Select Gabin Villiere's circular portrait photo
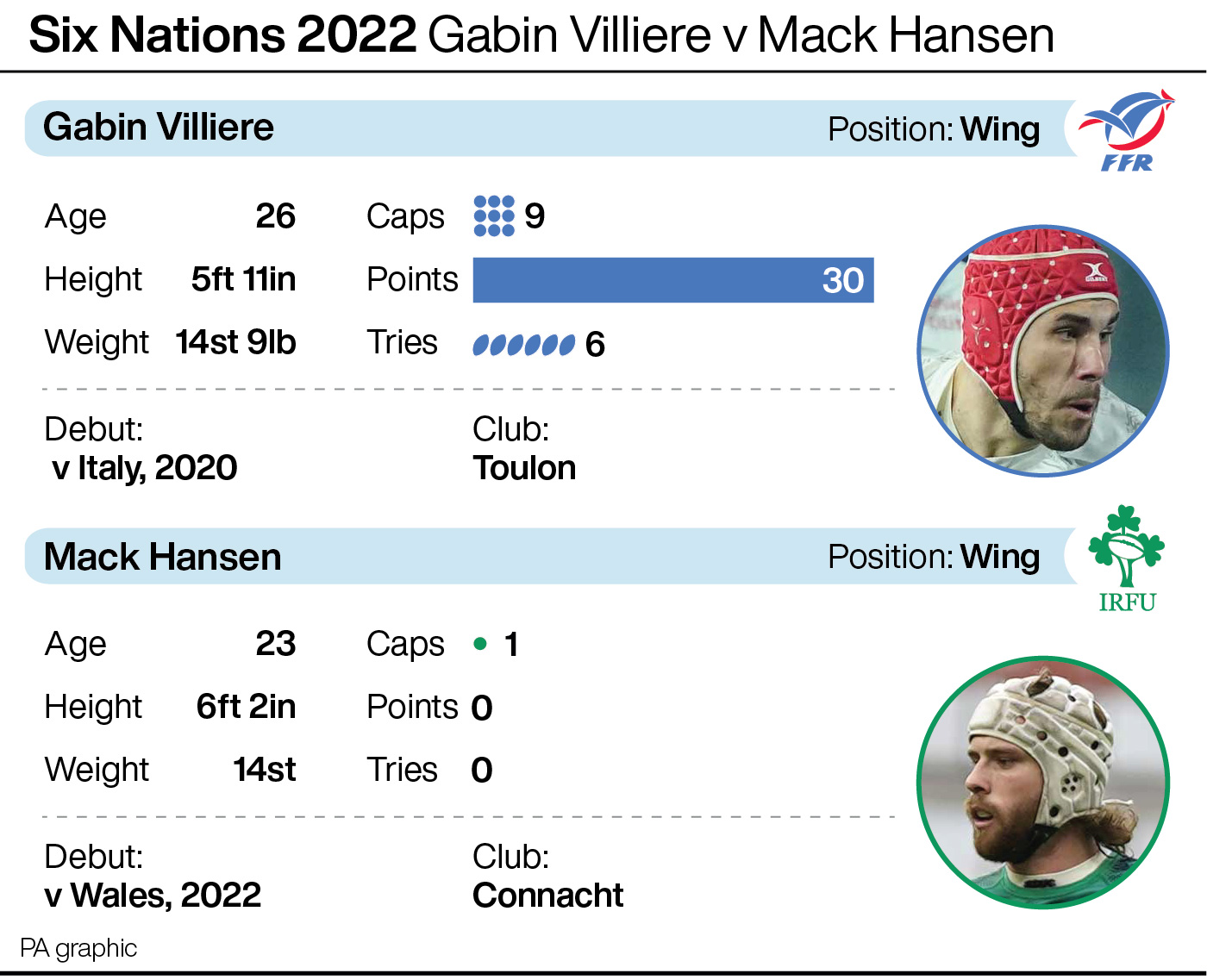Screen dimensions: 1207x980 click(x=1043, y=351)
